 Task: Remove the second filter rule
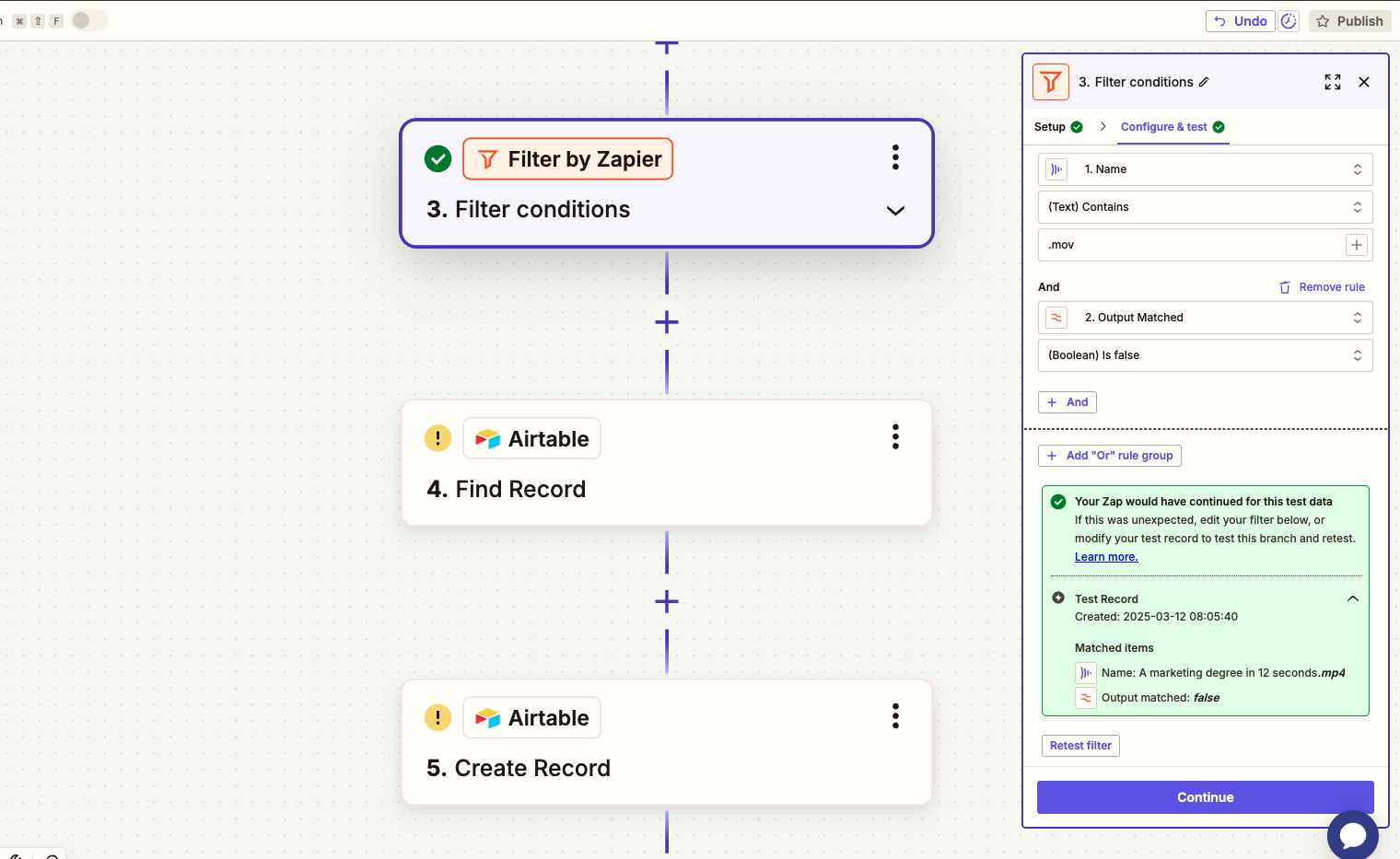pyautogui.click(x=1322, y=287)
